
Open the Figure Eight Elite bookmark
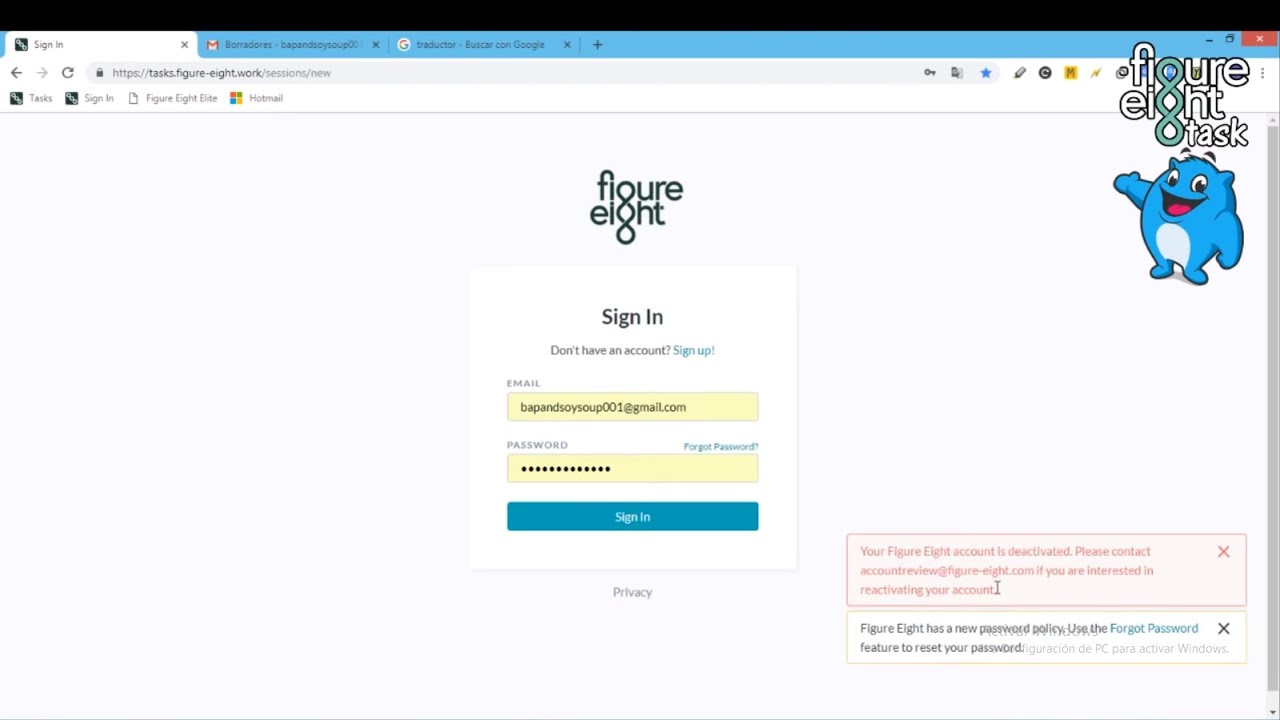172,98
